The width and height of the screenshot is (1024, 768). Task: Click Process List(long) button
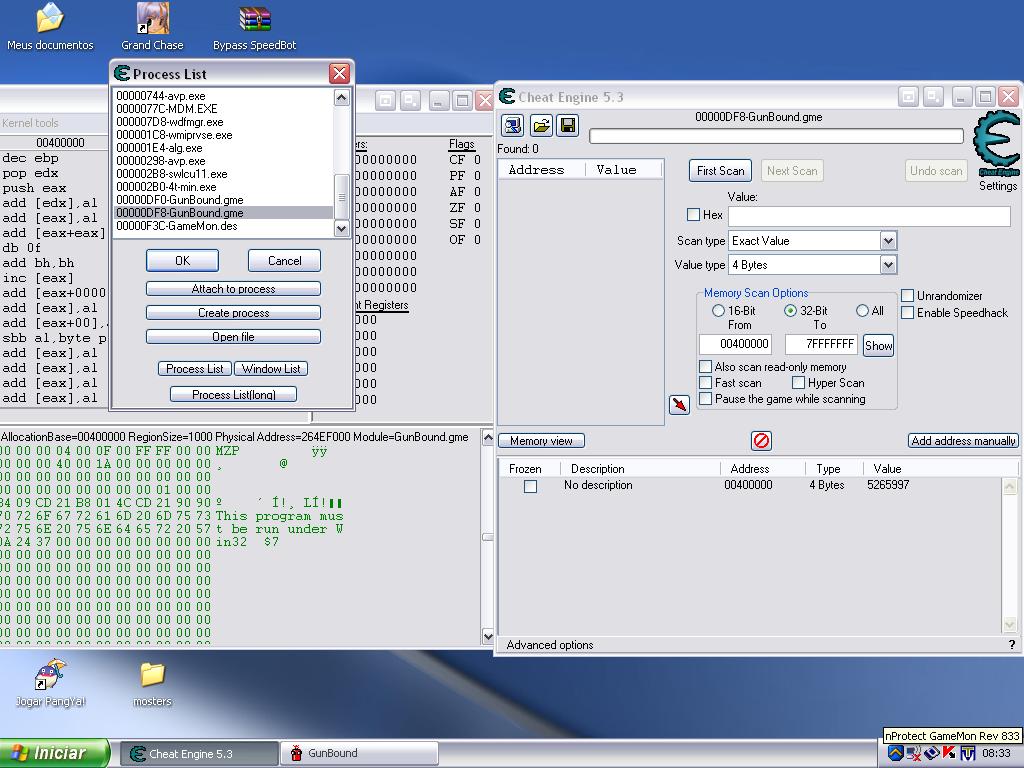tap(233, 394)
